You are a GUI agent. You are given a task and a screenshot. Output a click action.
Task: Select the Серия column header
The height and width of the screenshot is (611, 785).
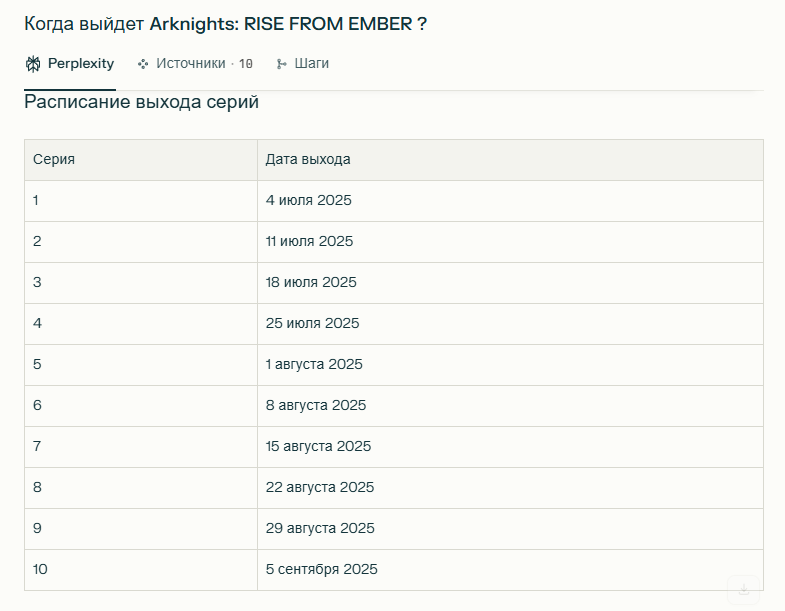pyautogui.click(x=141, y=160)
